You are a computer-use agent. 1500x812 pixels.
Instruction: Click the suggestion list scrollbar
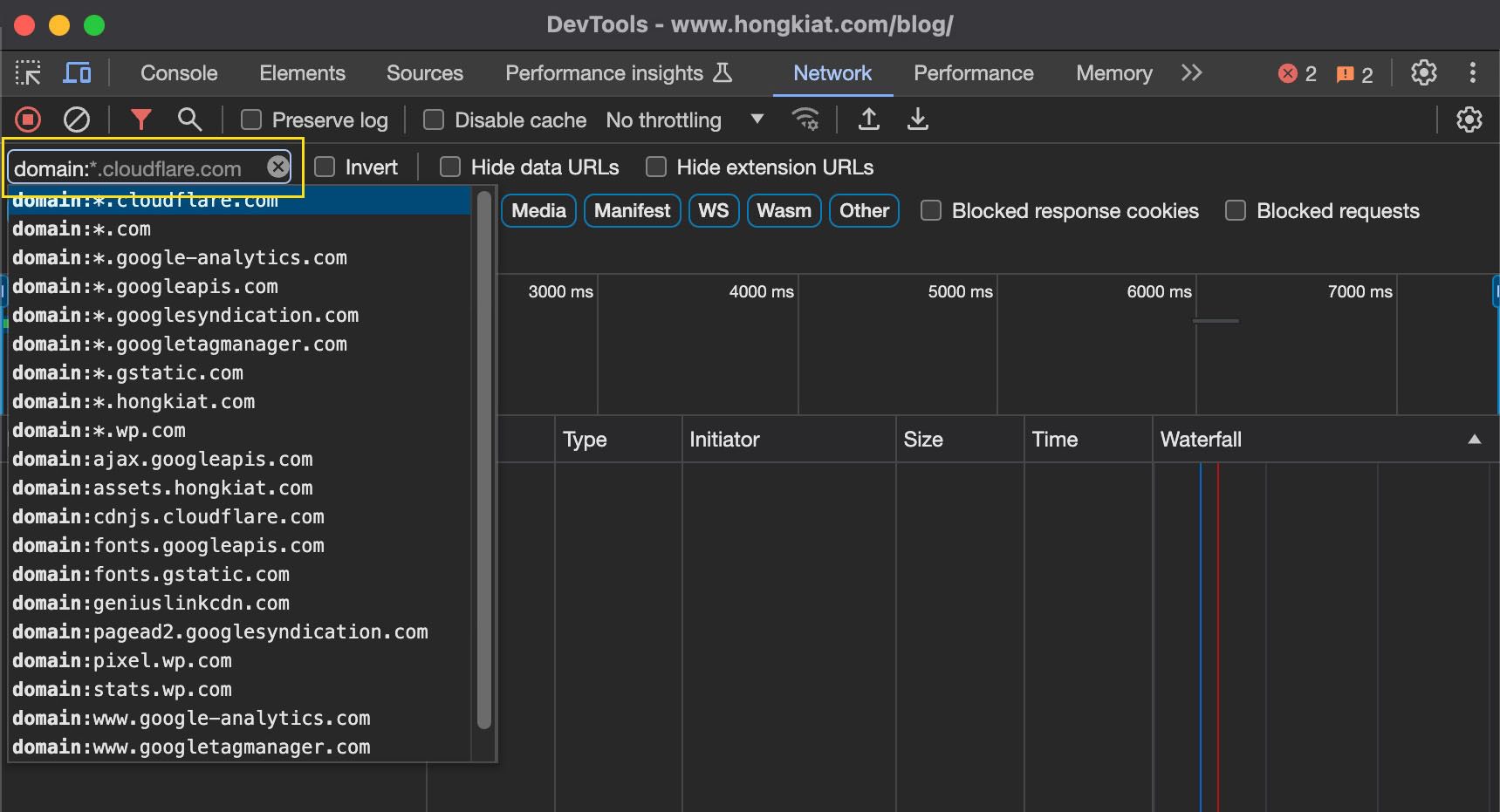484,460
